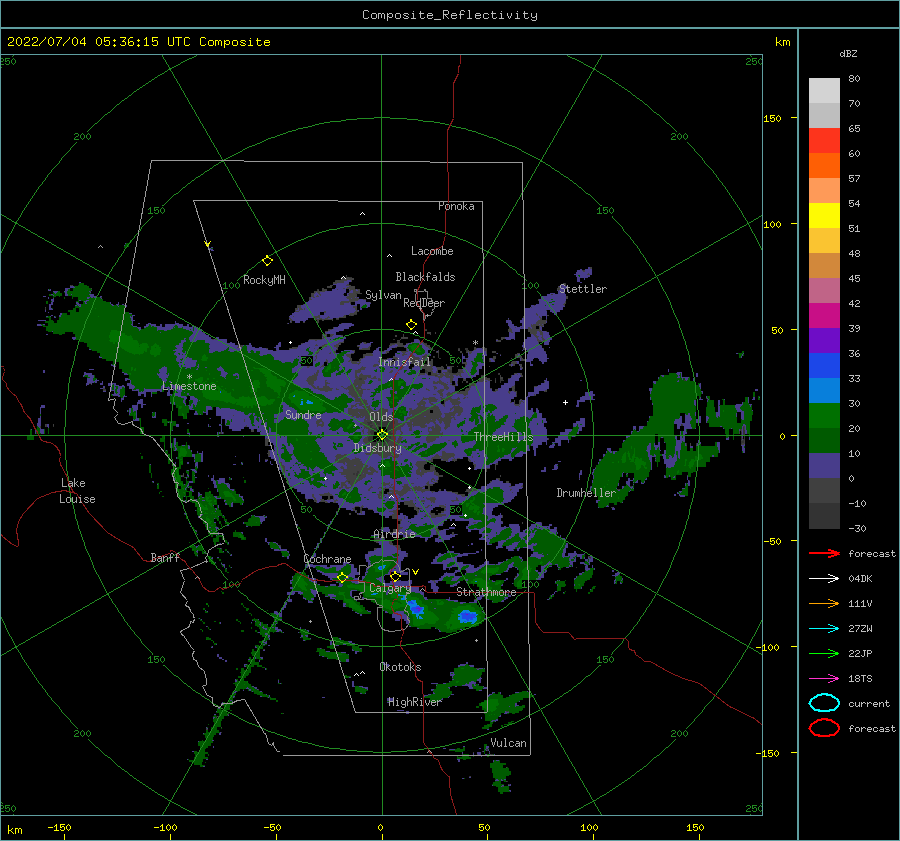Select the yellow diamond marker below RedDeer

coord(411,325)
